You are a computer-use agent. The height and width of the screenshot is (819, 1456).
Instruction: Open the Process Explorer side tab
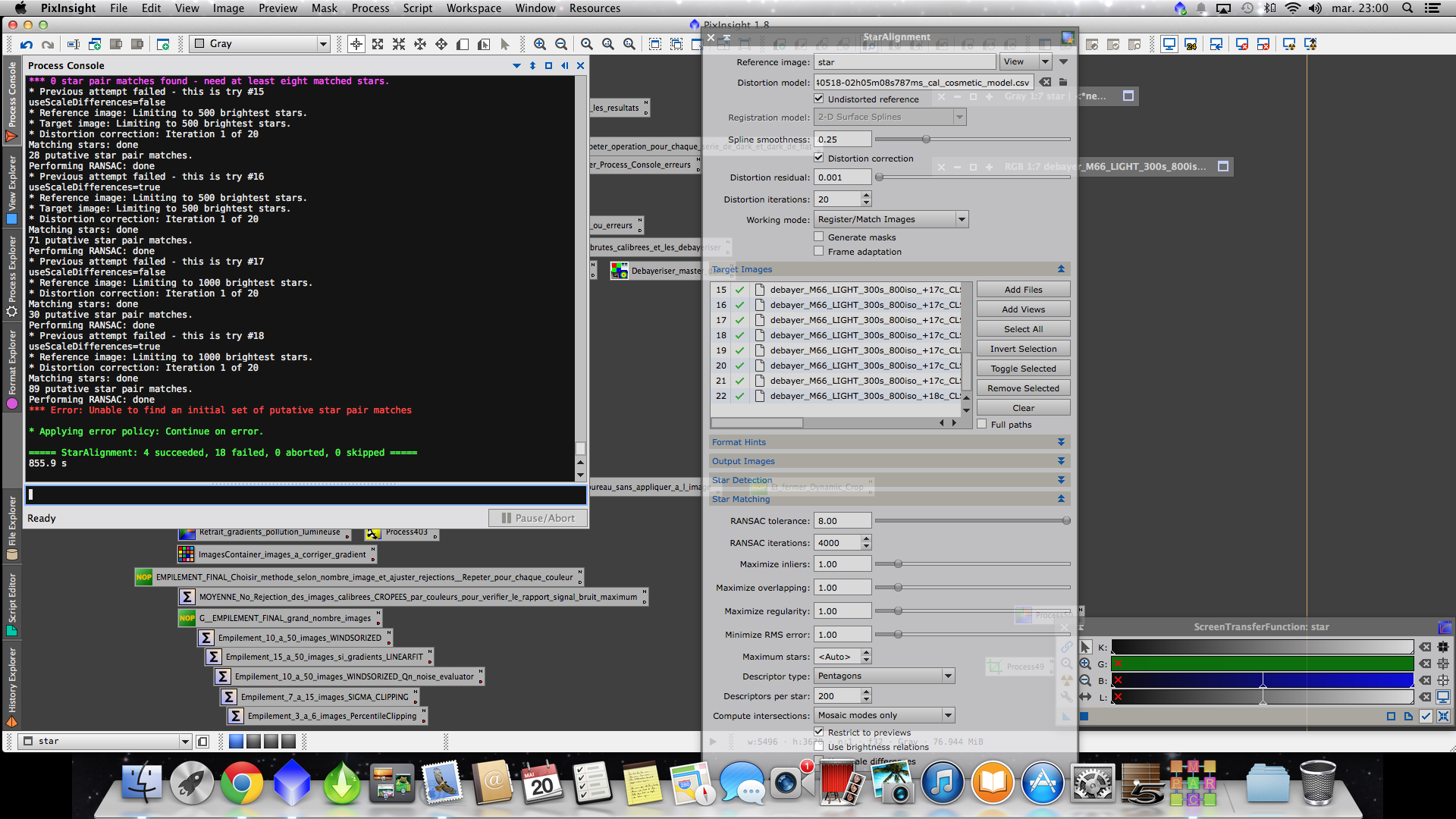(x=11, y=275)
